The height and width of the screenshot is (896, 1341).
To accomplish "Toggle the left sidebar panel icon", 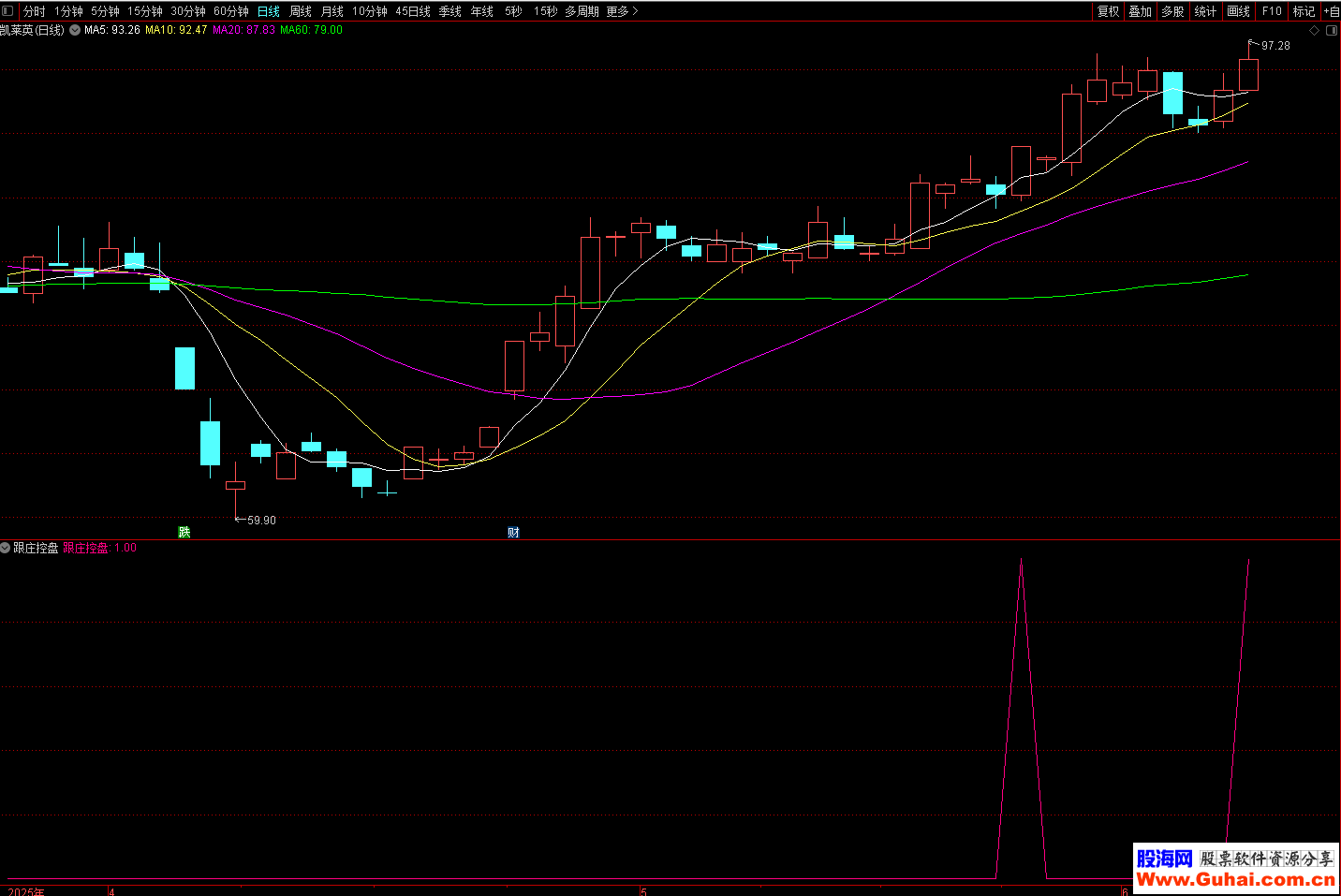I will pos(8,11).
